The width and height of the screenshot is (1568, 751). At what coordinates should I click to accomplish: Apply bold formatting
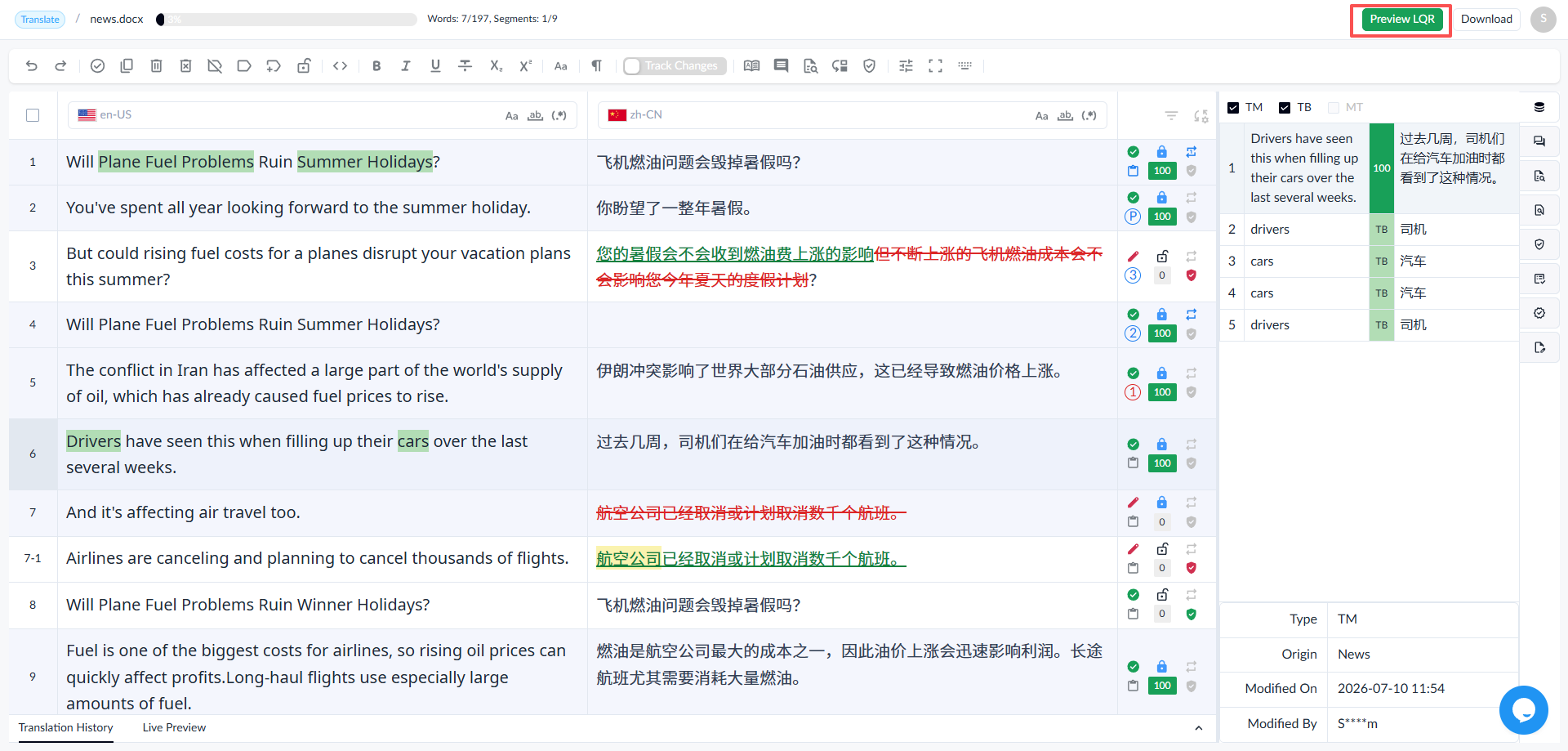376,66
